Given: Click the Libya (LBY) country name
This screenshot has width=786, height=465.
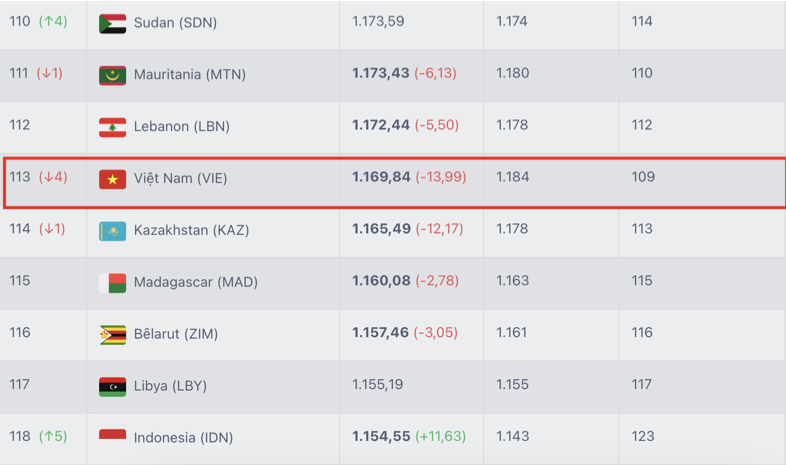Looking at the screenshot, I should click(170, 386).
